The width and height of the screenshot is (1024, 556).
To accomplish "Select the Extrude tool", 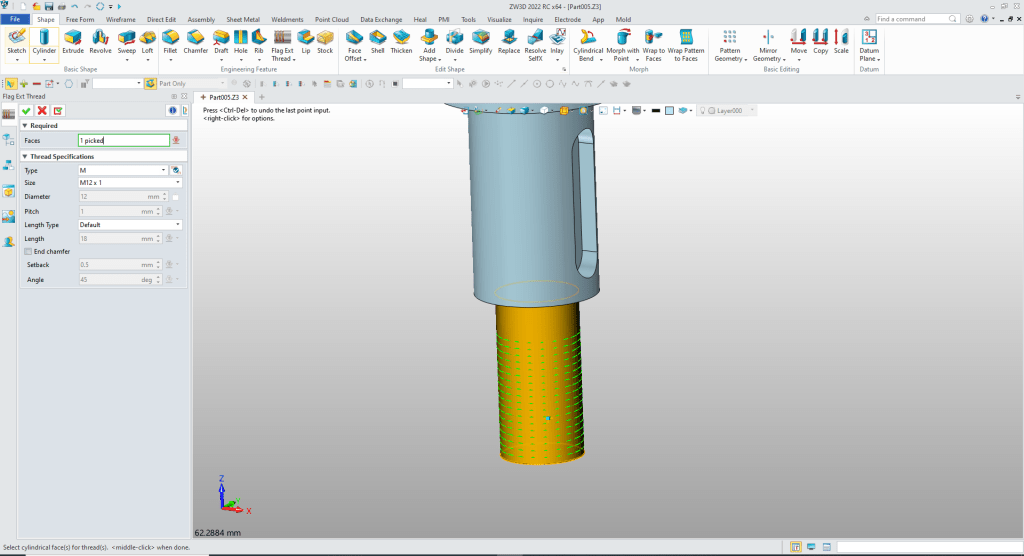I will [x=73, y=41].
